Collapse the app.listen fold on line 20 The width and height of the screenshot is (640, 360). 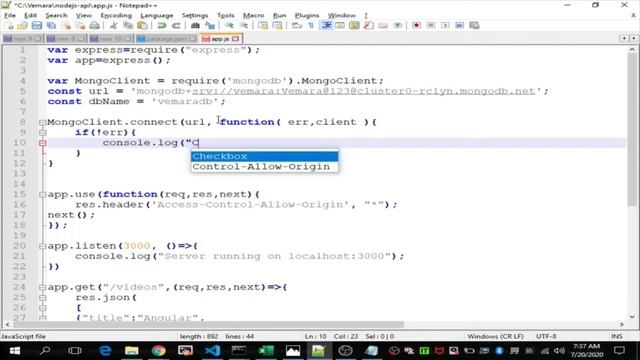click(42, 246)
